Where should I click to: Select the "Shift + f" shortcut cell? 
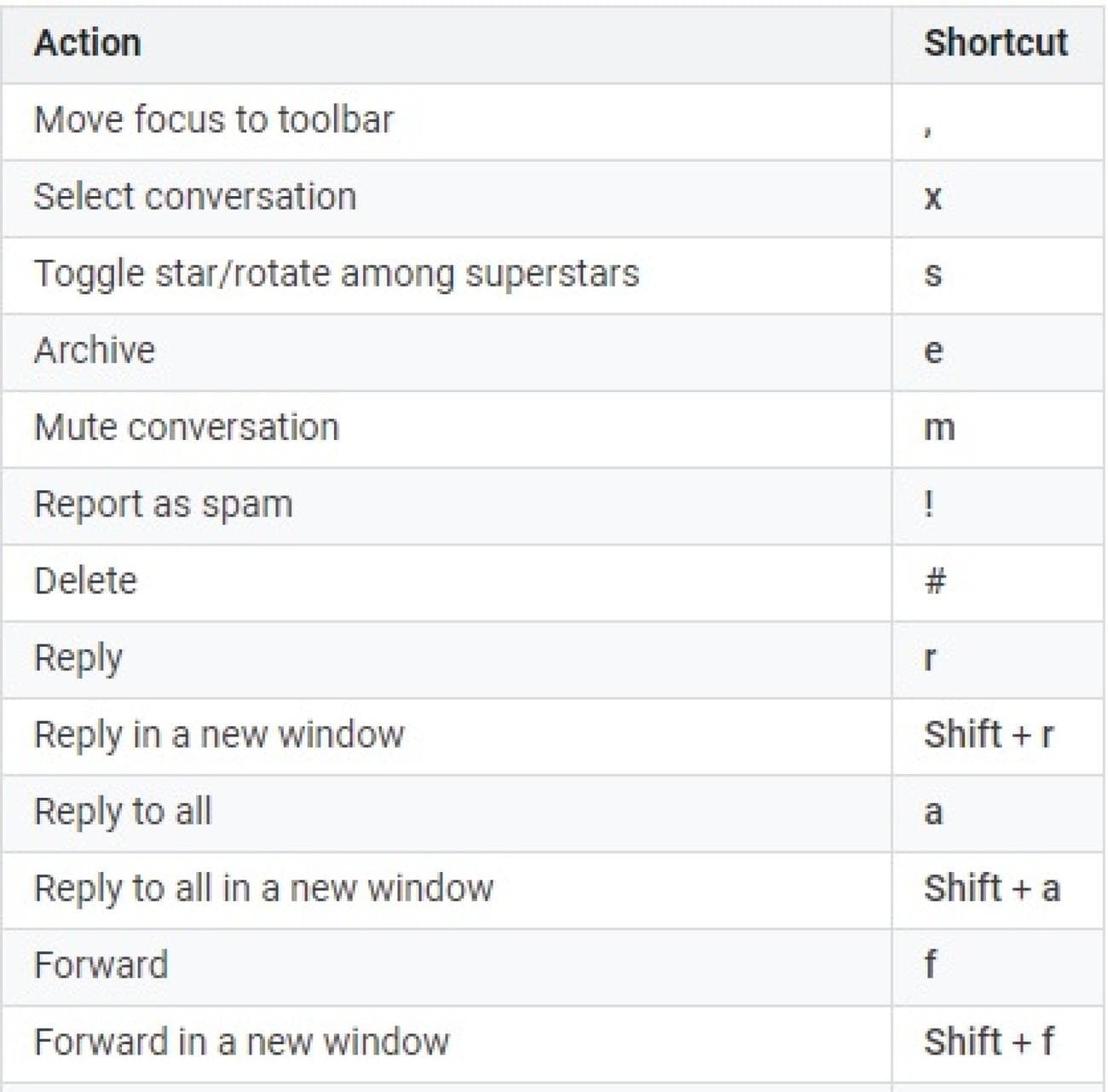[989, 1042]
